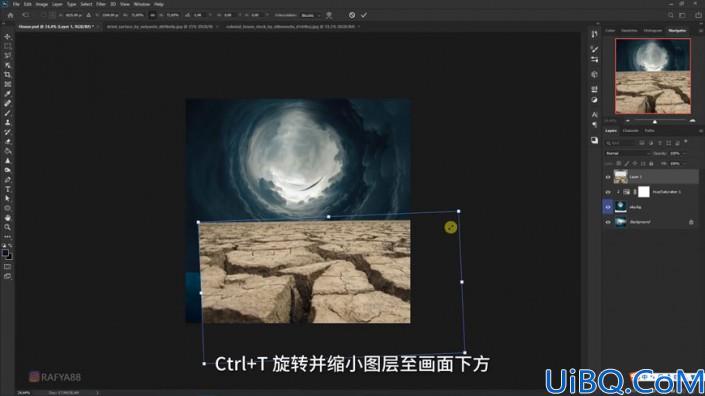Switch to the Channels tab

click(630, 131)
